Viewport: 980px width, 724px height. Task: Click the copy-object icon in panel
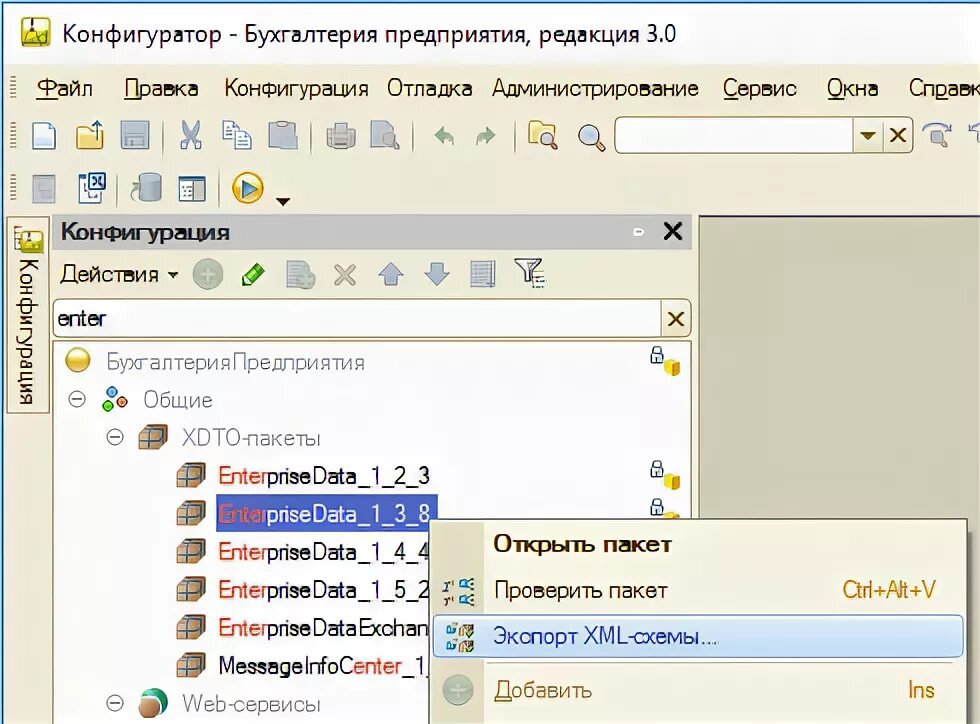[x=300, y=274]
